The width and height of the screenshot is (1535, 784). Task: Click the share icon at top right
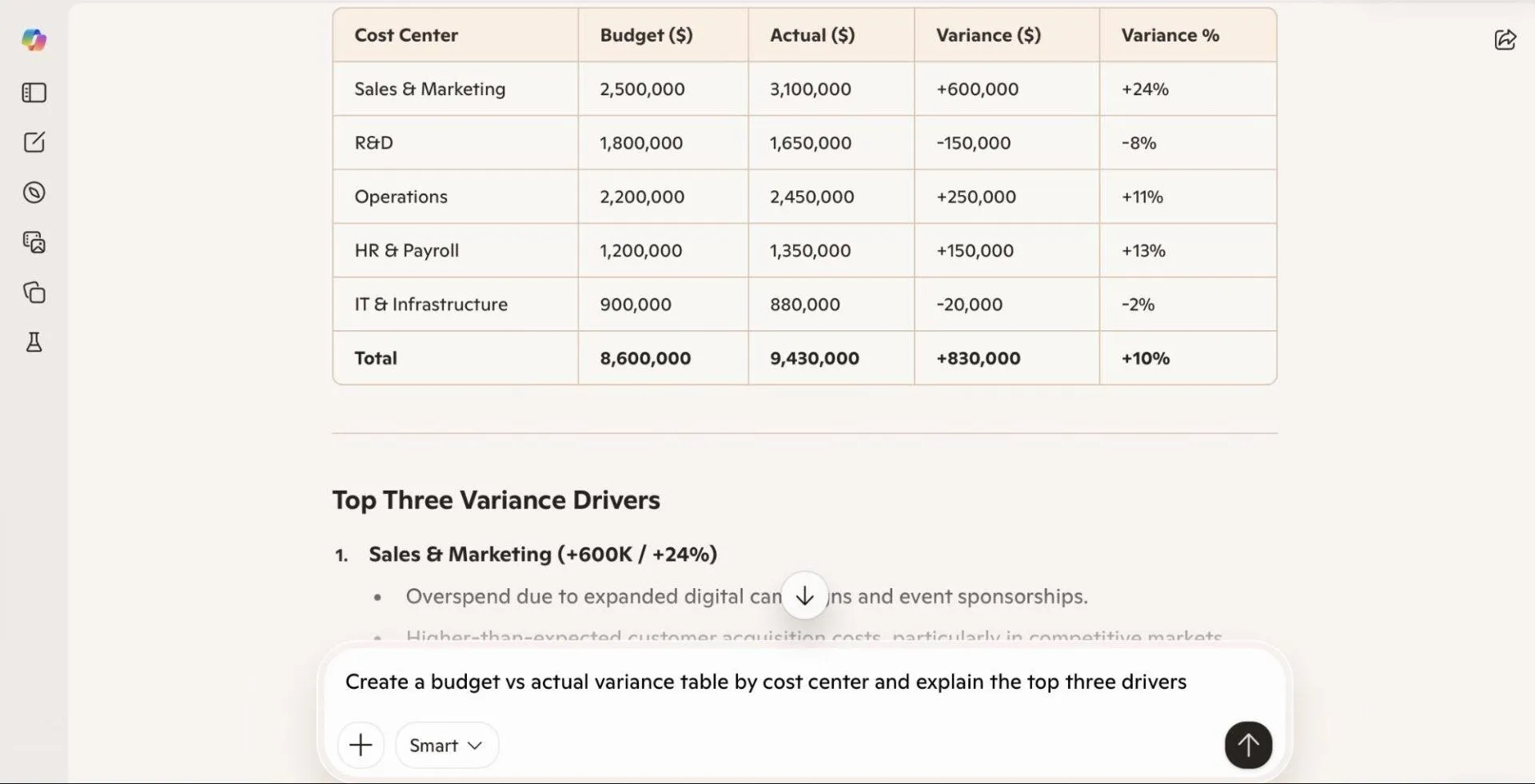point(1505,39)
